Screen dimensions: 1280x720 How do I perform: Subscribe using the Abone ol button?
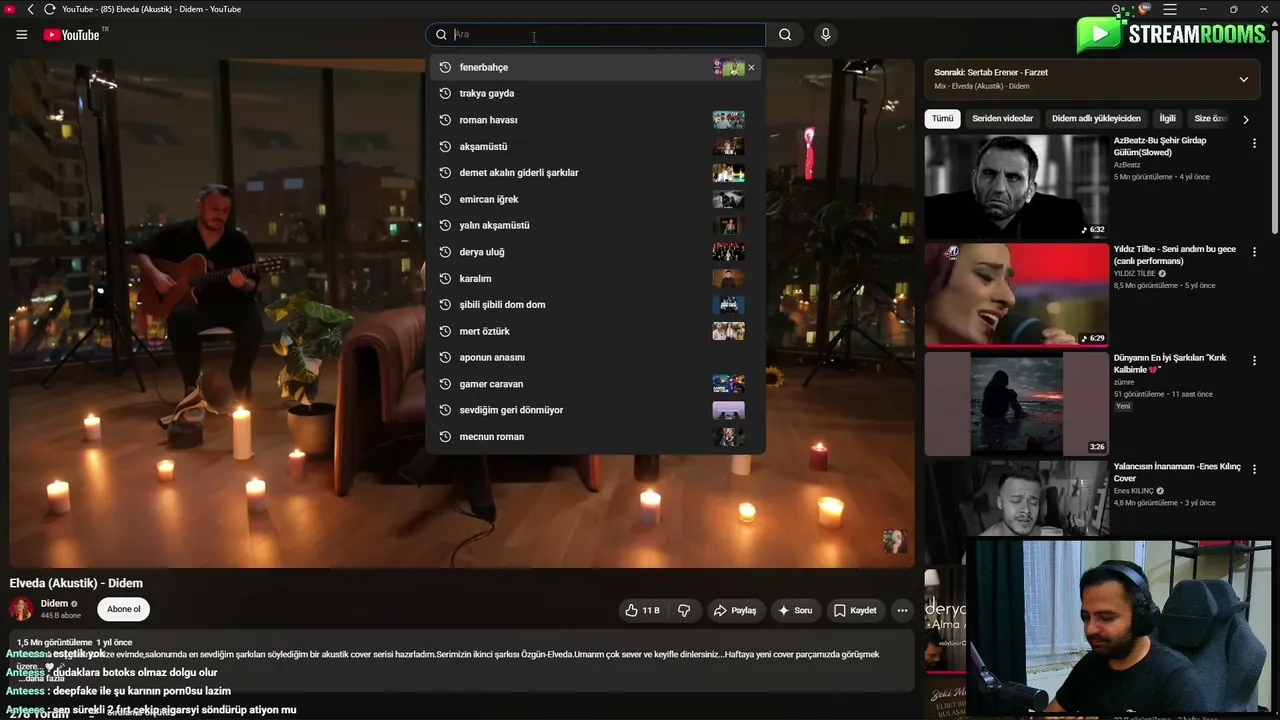click(x=124, y=609)
